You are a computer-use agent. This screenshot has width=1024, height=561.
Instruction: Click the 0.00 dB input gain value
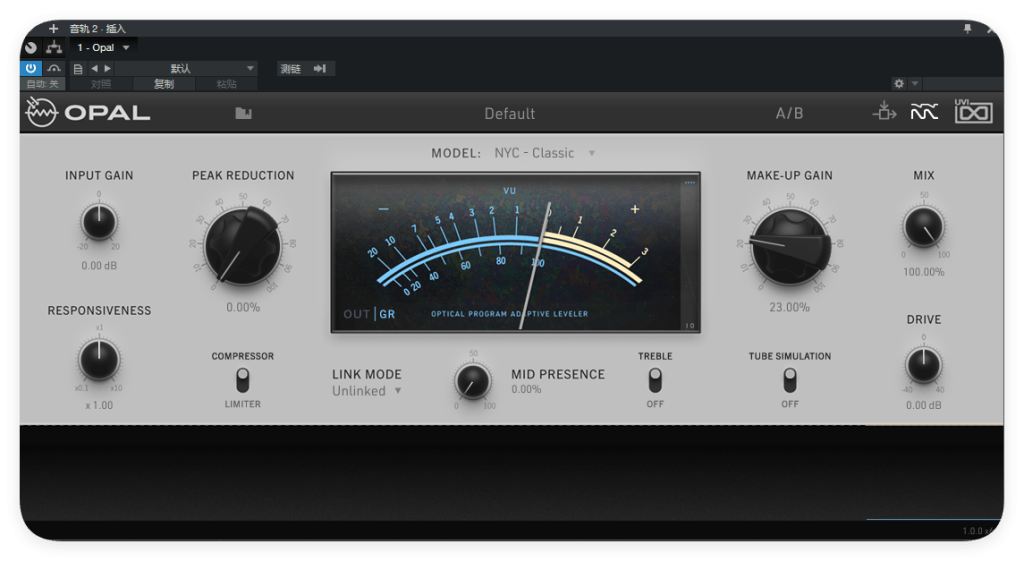click(x=99, y=266)
